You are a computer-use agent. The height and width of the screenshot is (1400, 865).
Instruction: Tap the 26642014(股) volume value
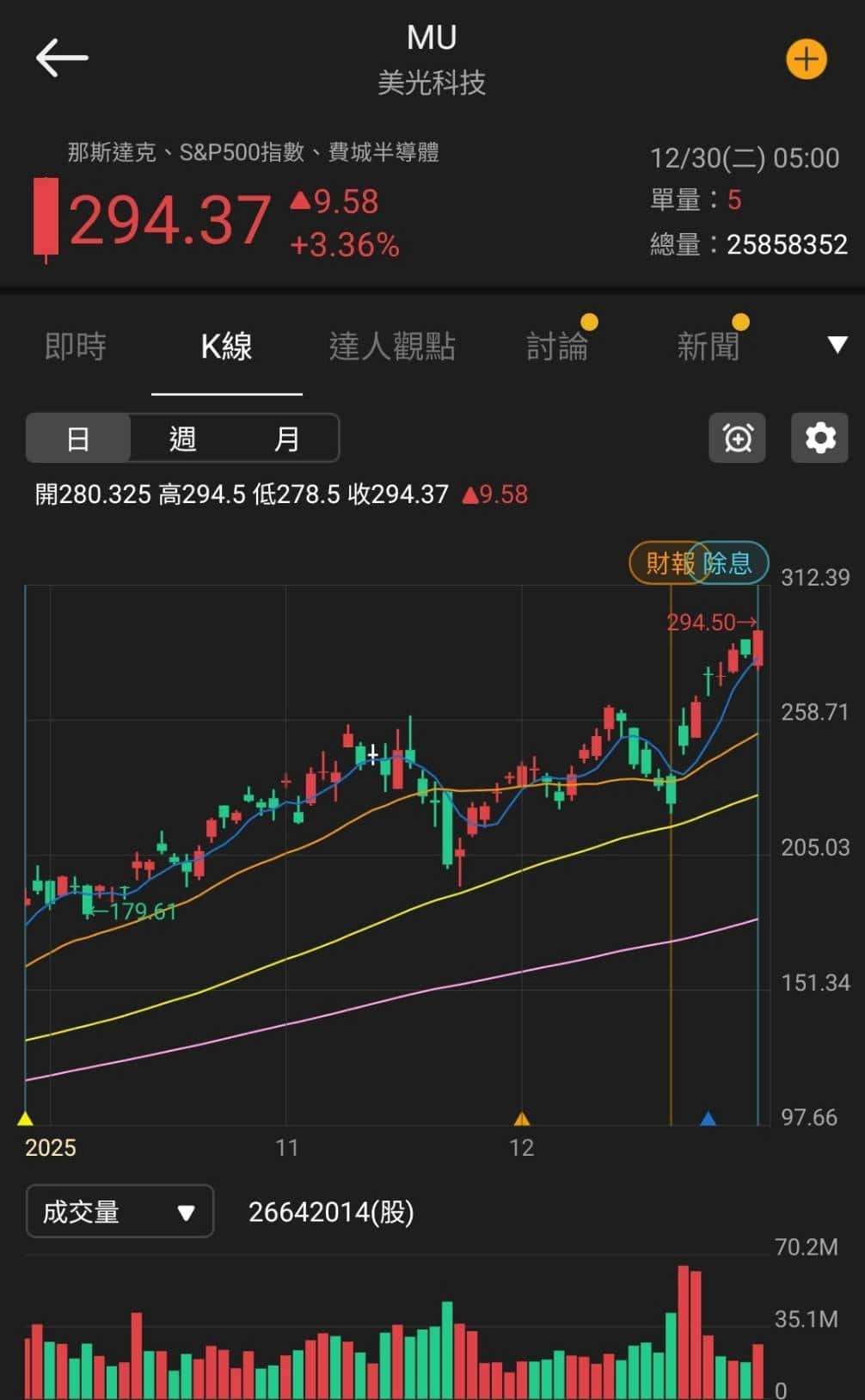click(x=331, y=1212)
